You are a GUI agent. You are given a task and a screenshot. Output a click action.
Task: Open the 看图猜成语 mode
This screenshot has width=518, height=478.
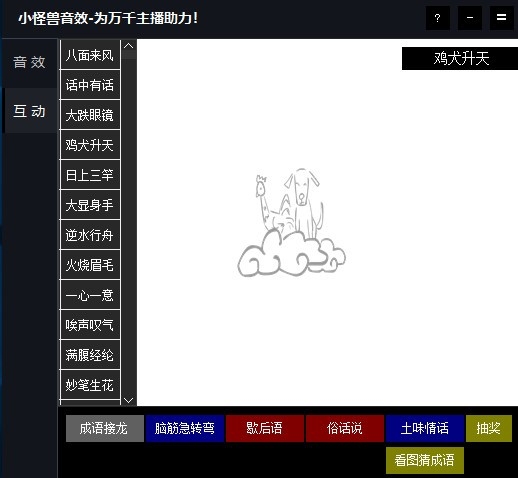pos(425,460)
